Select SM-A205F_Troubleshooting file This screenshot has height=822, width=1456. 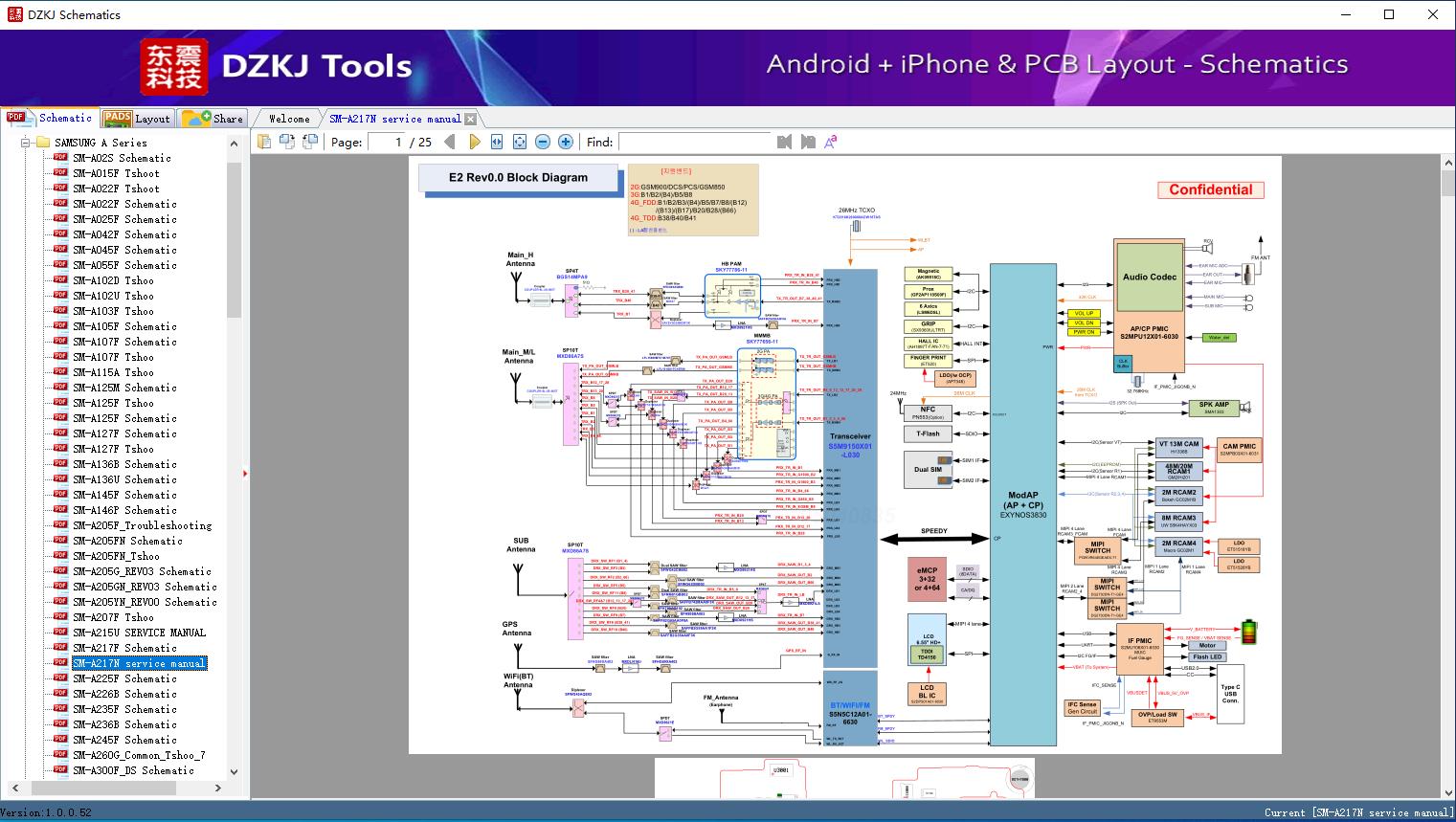tap(142, 525)
